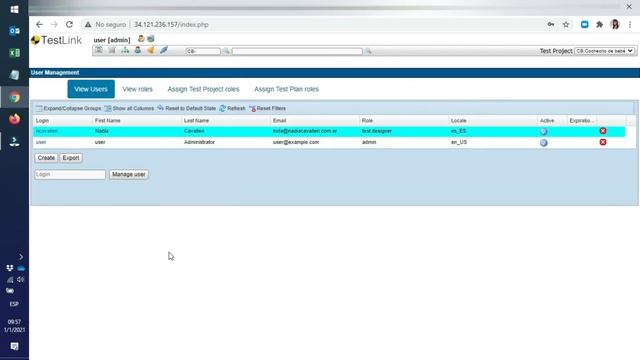Sort by Expiration column header
Image resolution: width=640 pixels, height=360 pixels.
coord(581,121)
